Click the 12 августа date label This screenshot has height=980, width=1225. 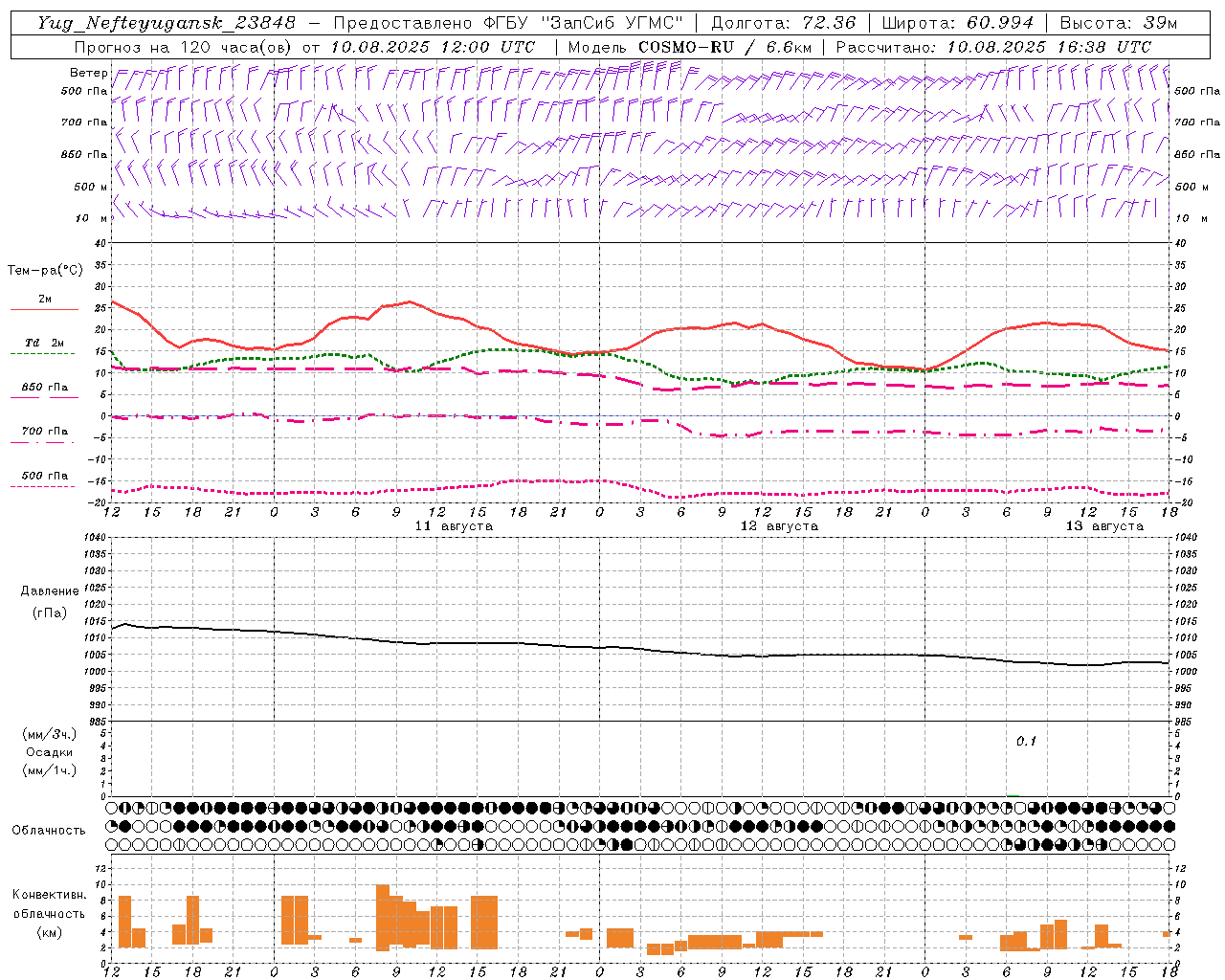pos(779,526)
